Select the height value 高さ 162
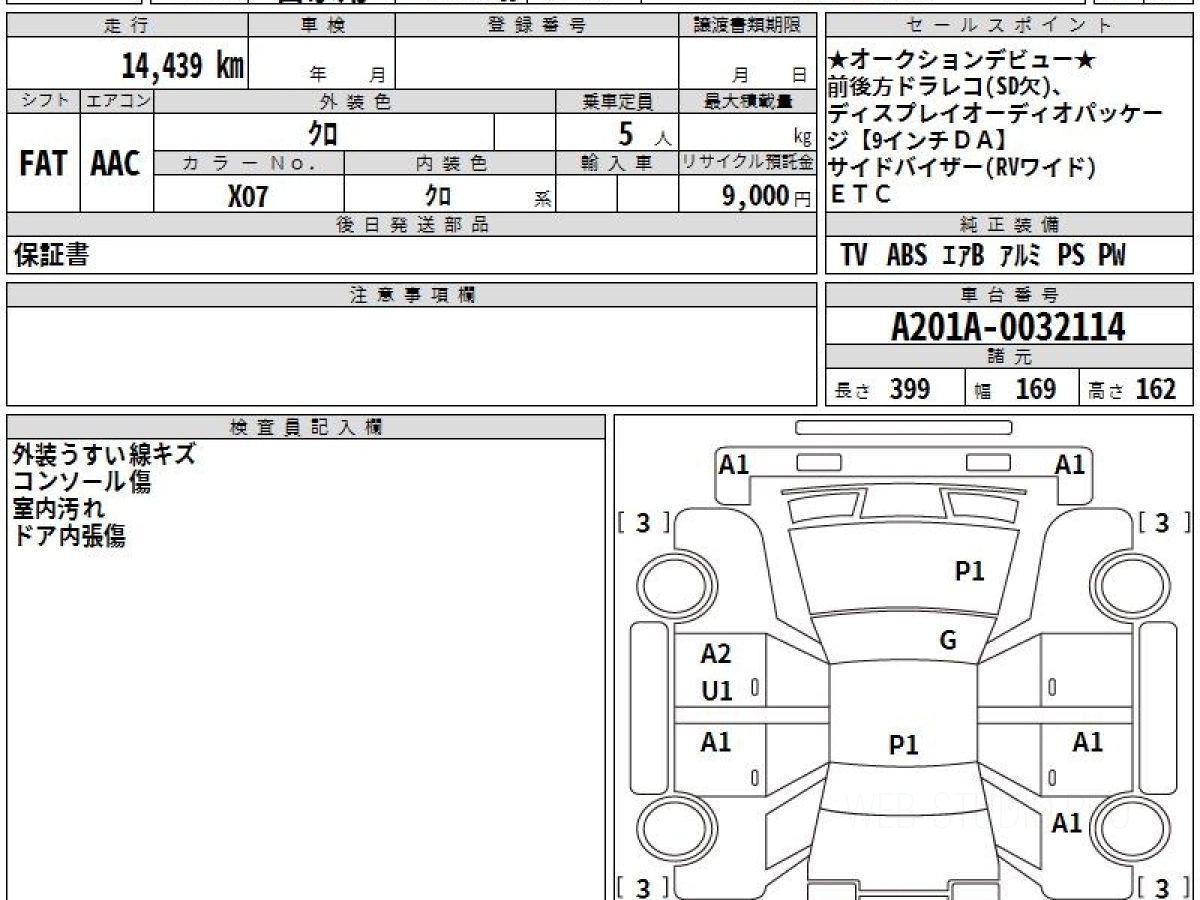This screenshot has width=1200, height=900. coord(1132,389)
